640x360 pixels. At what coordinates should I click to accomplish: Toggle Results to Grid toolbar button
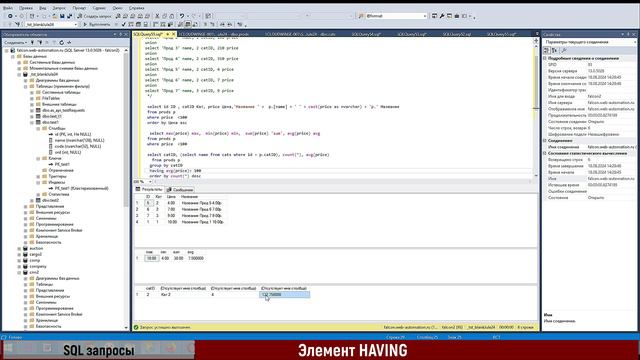[188, 24]
